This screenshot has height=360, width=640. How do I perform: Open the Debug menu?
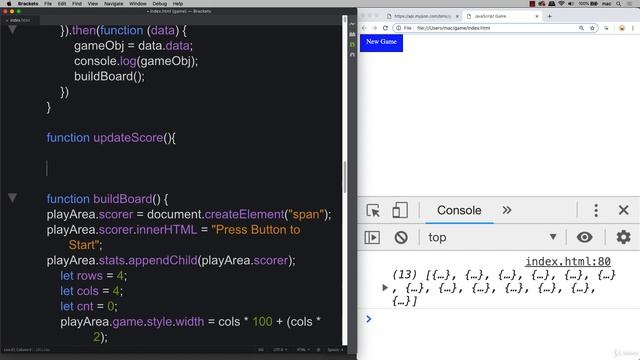click(x=160, y=4)
